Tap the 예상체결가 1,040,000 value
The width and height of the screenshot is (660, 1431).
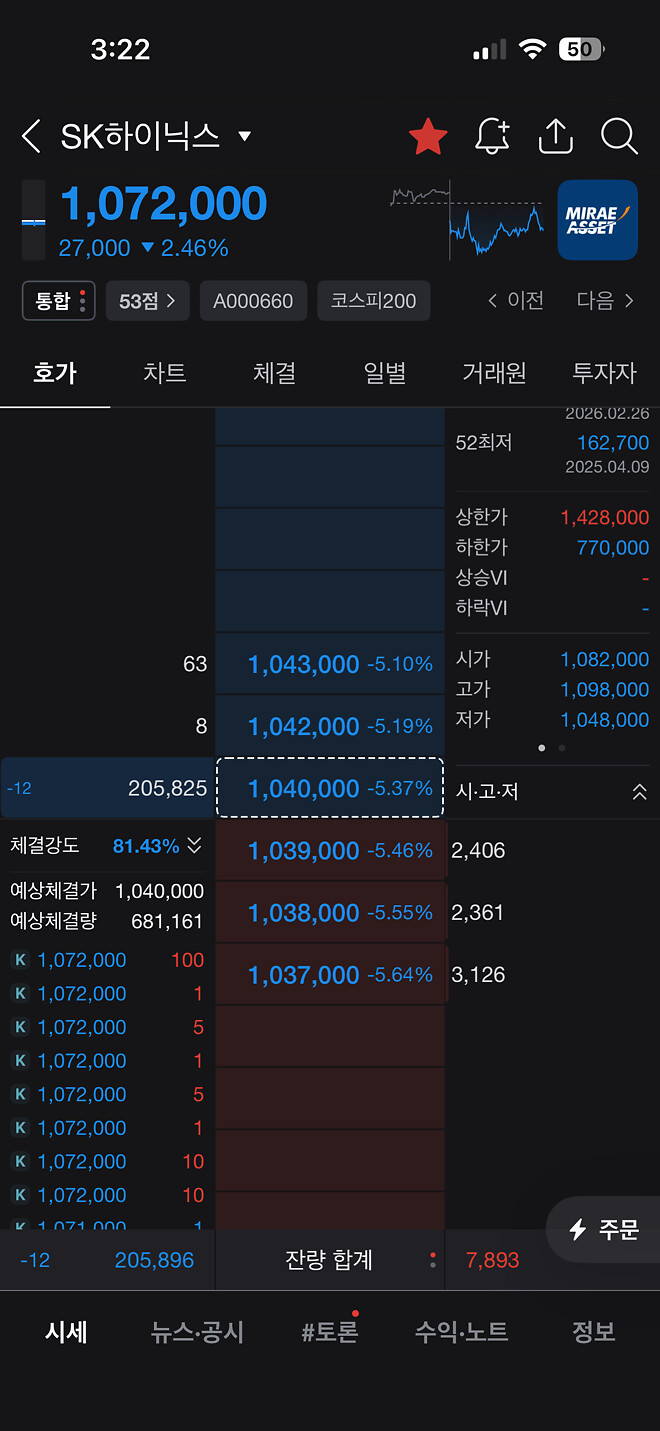click(160, 891)
